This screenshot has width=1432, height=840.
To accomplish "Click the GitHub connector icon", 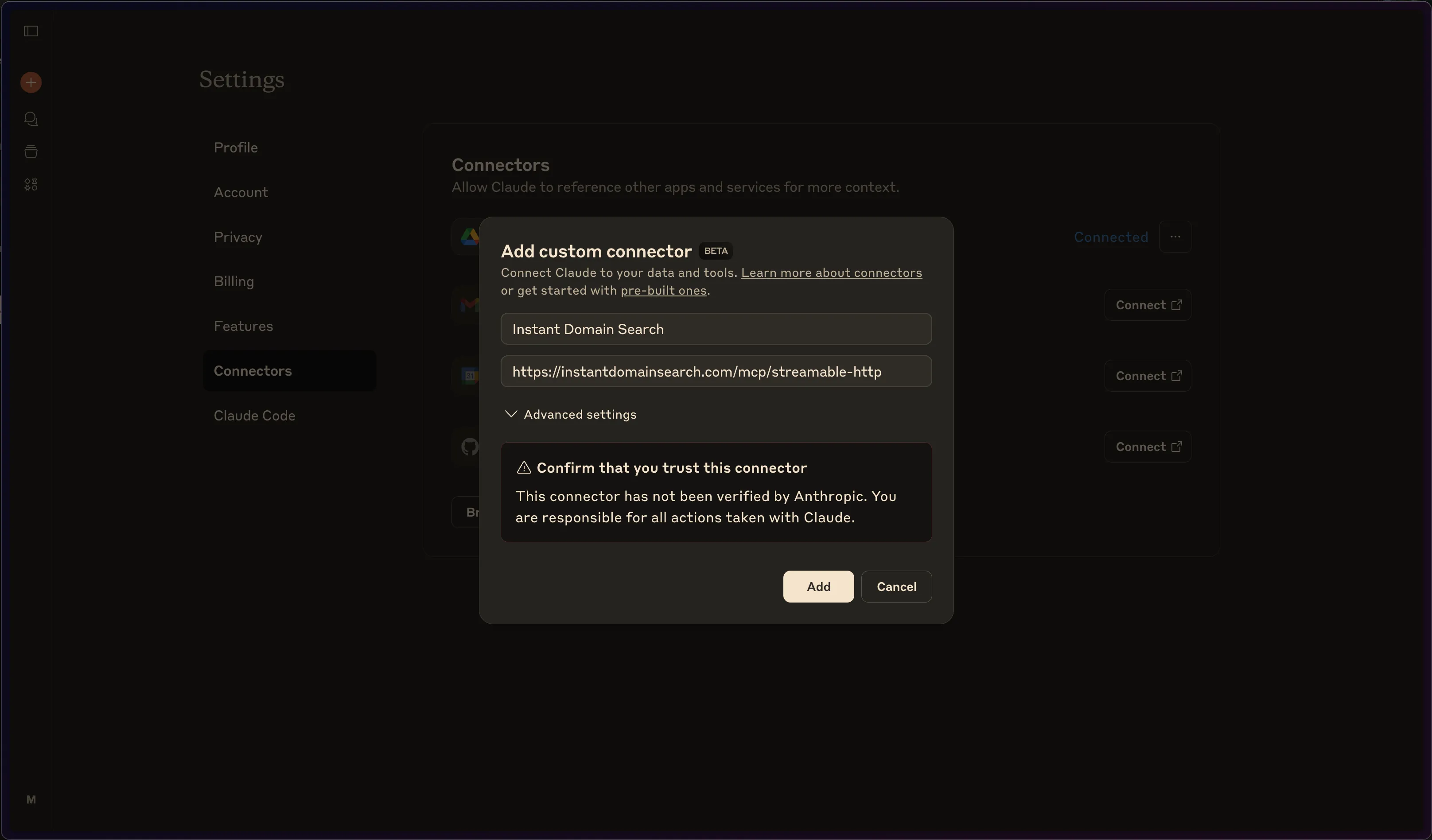I will 469,447.
